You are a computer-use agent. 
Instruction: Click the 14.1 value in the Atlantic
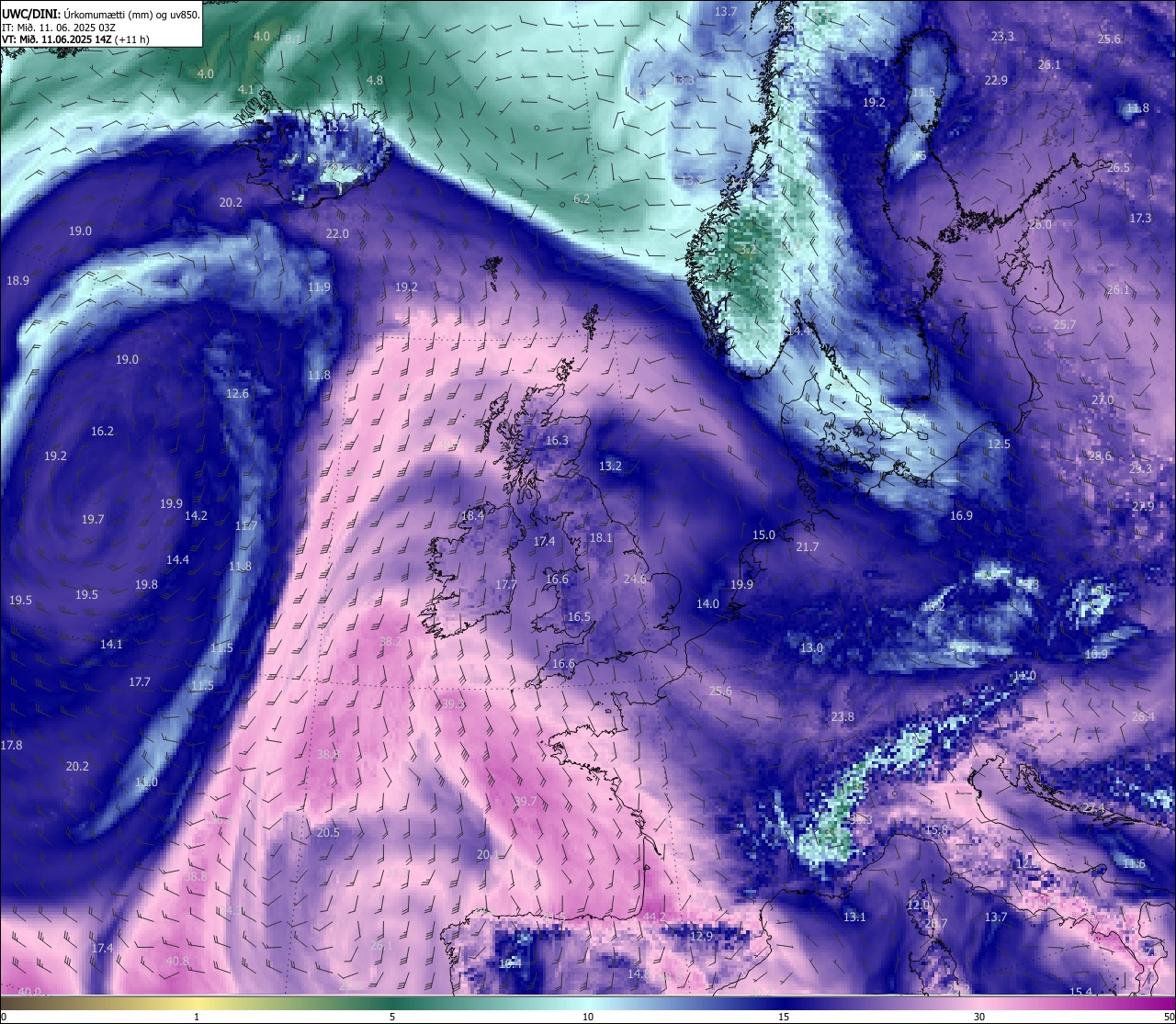click(x=111, y=645)
